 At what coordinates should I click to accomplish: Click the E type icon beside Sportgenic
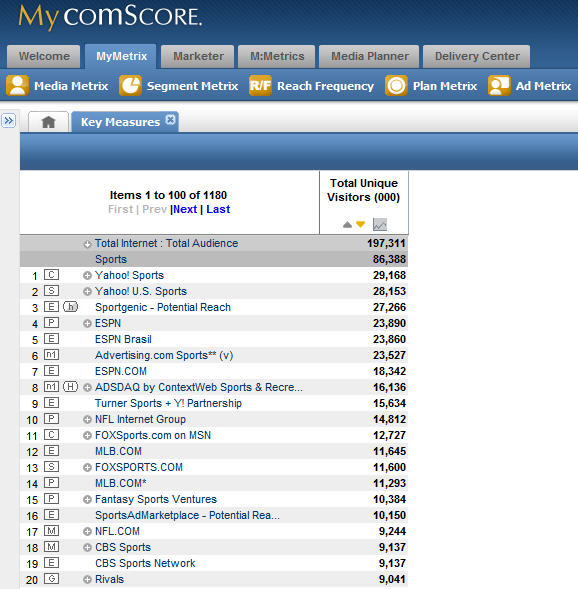51,307
